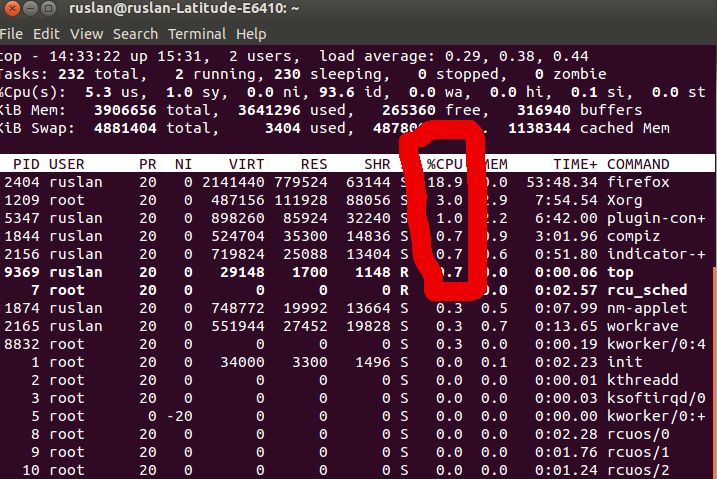Select the compiz command name
This screenshot has height=479, width=717.
(634, 236)
